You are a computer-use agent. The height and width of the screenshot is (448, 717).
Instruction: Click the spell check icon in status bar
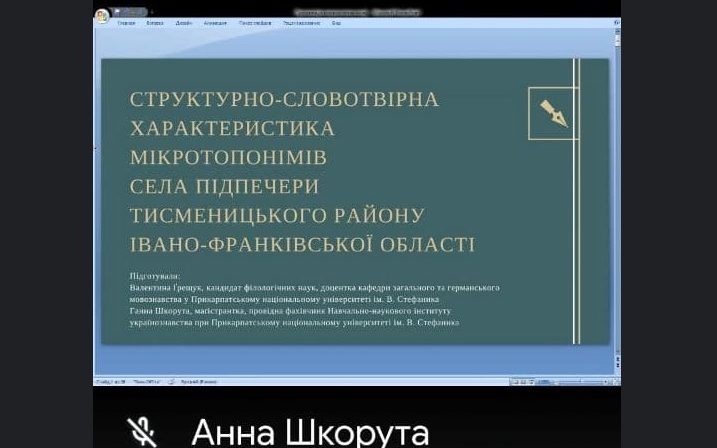coord(171,382)
